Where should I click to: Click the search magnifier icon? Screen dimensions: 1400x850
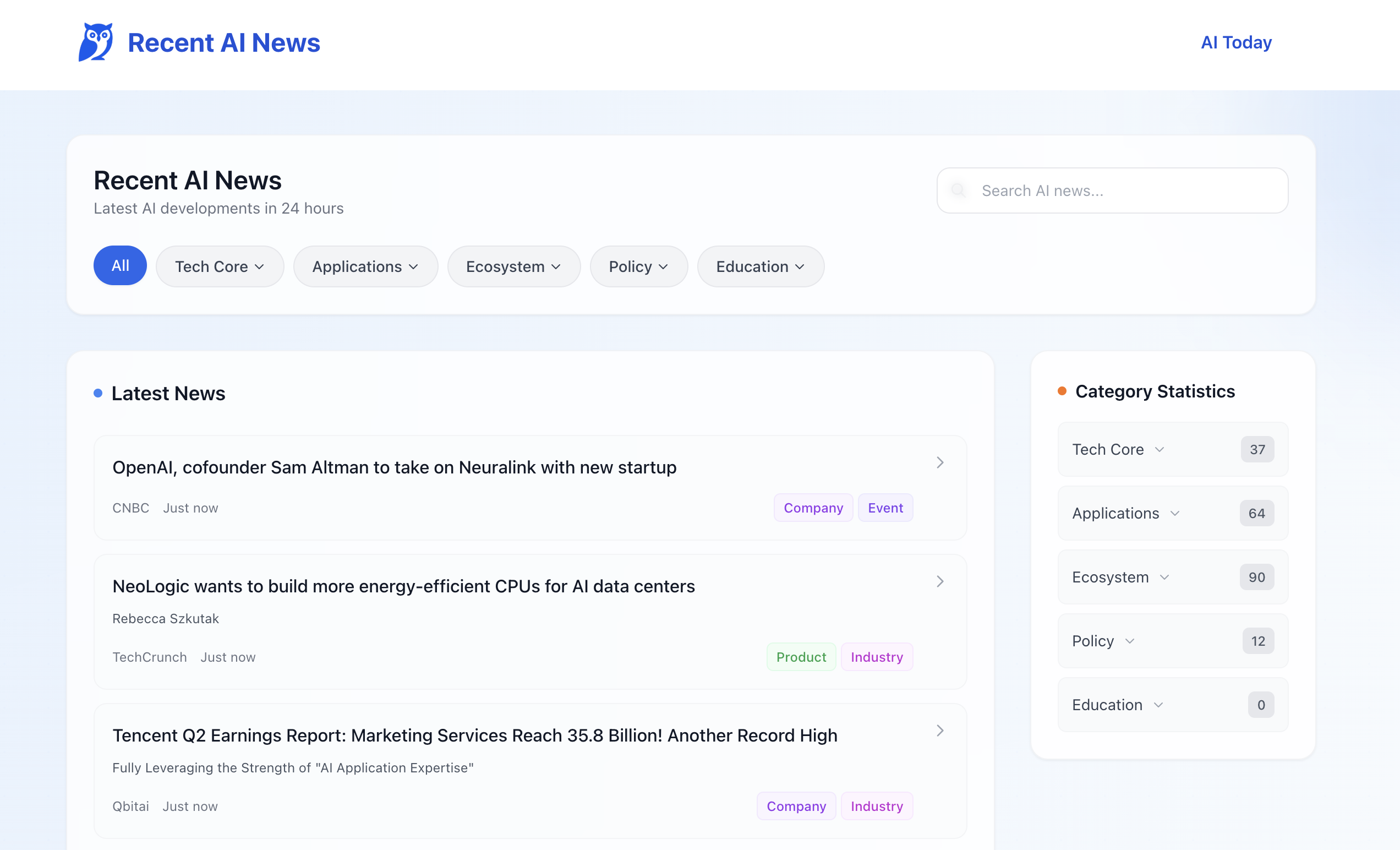[959, 190]
